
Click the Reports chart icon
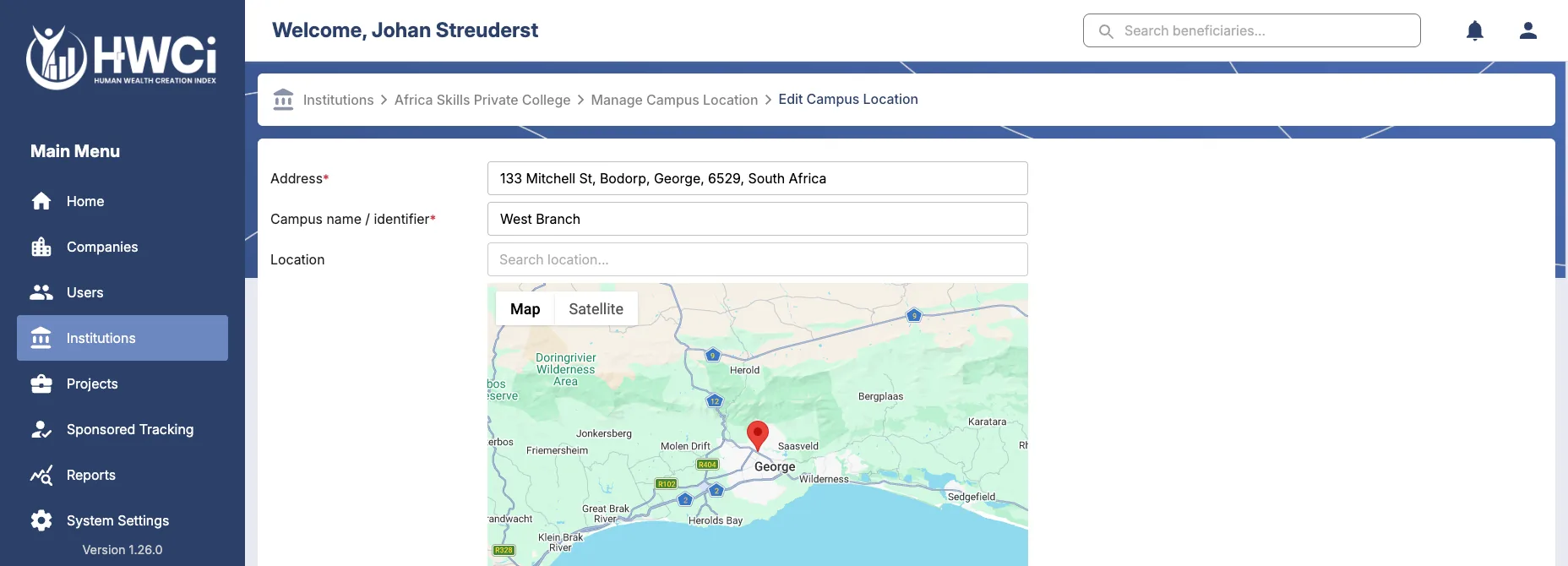41,475
